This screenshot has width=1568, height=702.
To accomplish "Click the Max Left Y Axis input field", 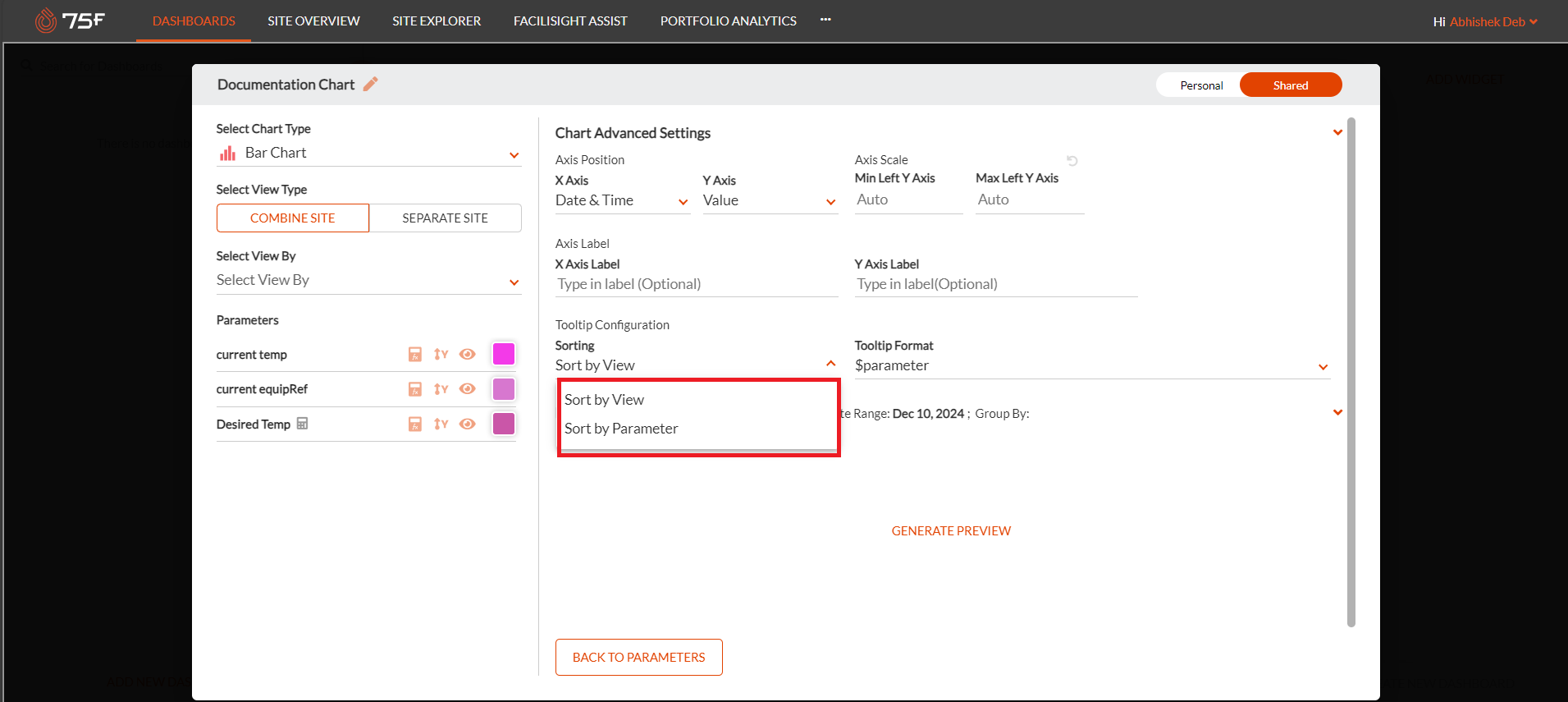I will point(1030,200).
